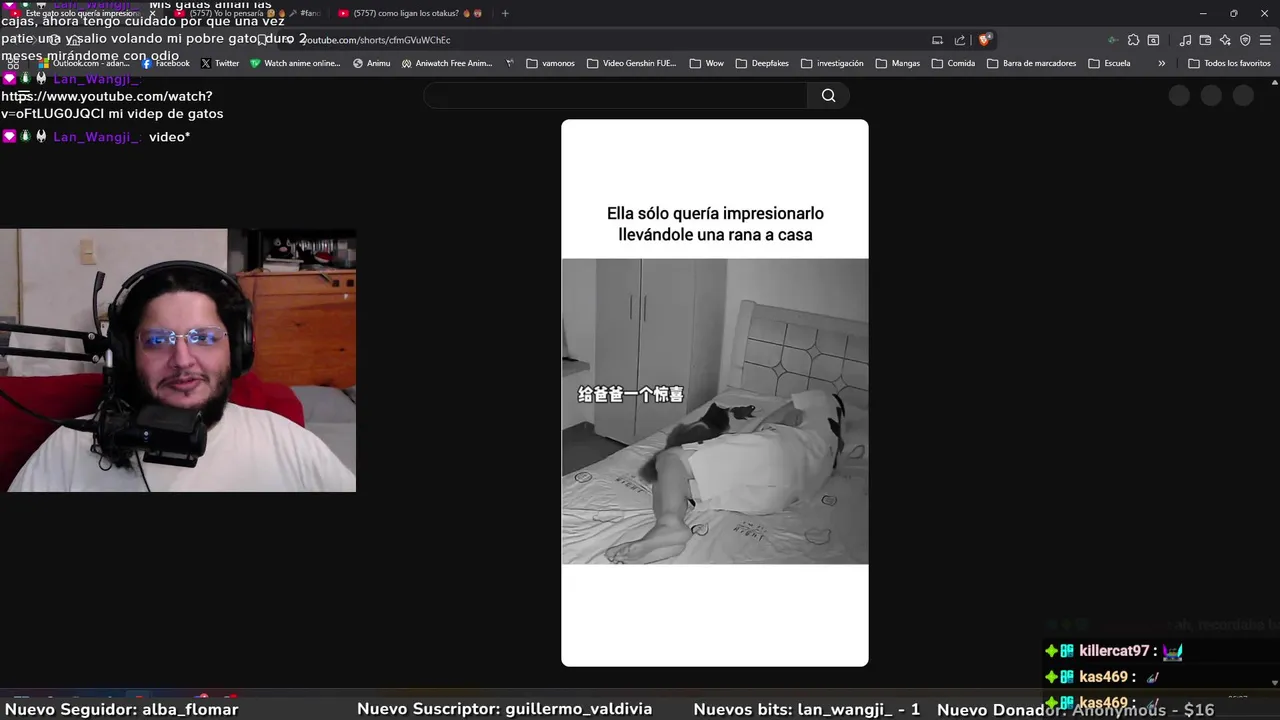Open 'Watch anime online' bookmark
Viewport: 1280px width, 720px height.
click(295, 63)
